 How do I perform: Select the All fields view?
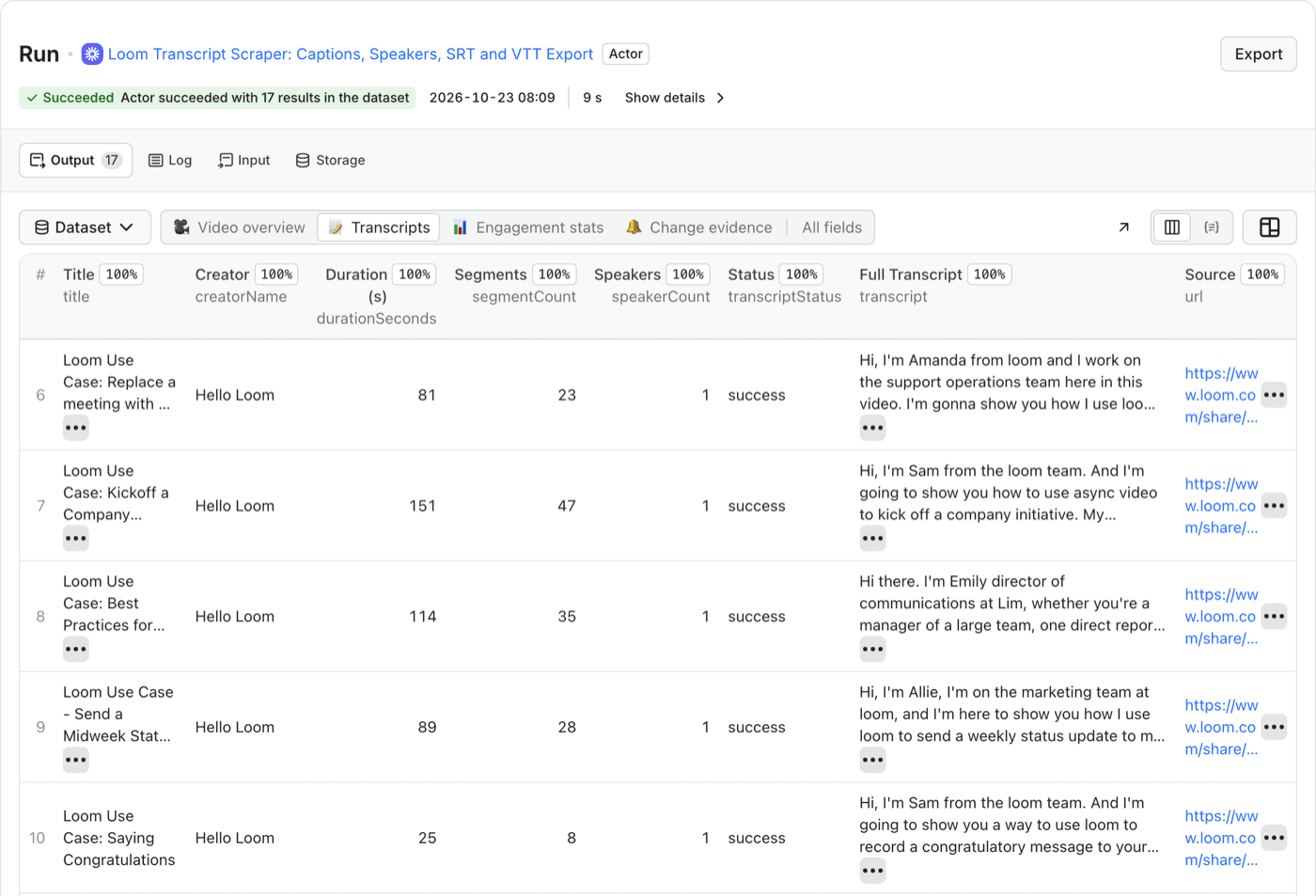click(x=832, y=228)
